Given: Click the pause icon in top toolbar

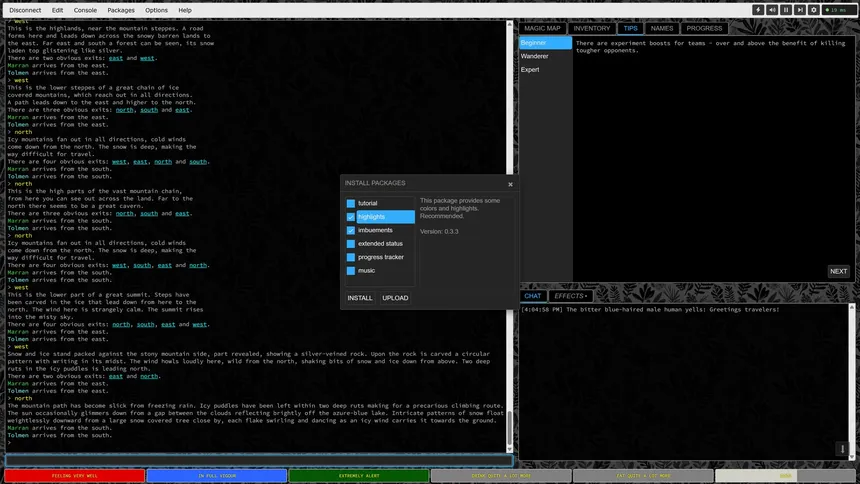Looking at the screenshot, I should pyautogui.click(x=786, y=10).
